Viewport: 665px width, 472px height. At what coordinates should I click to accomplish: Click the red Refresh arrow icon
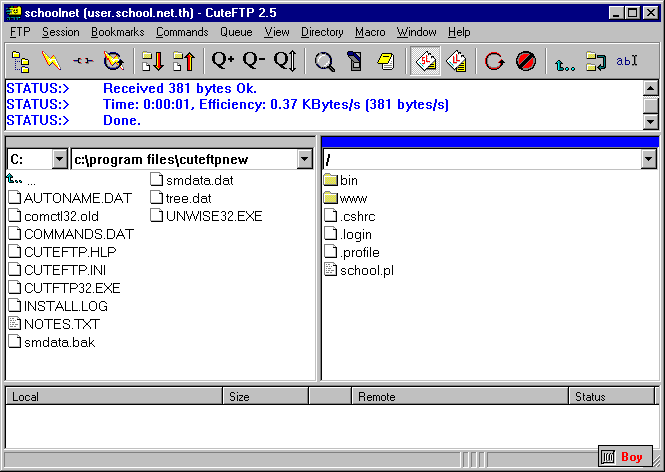point(495,61)
